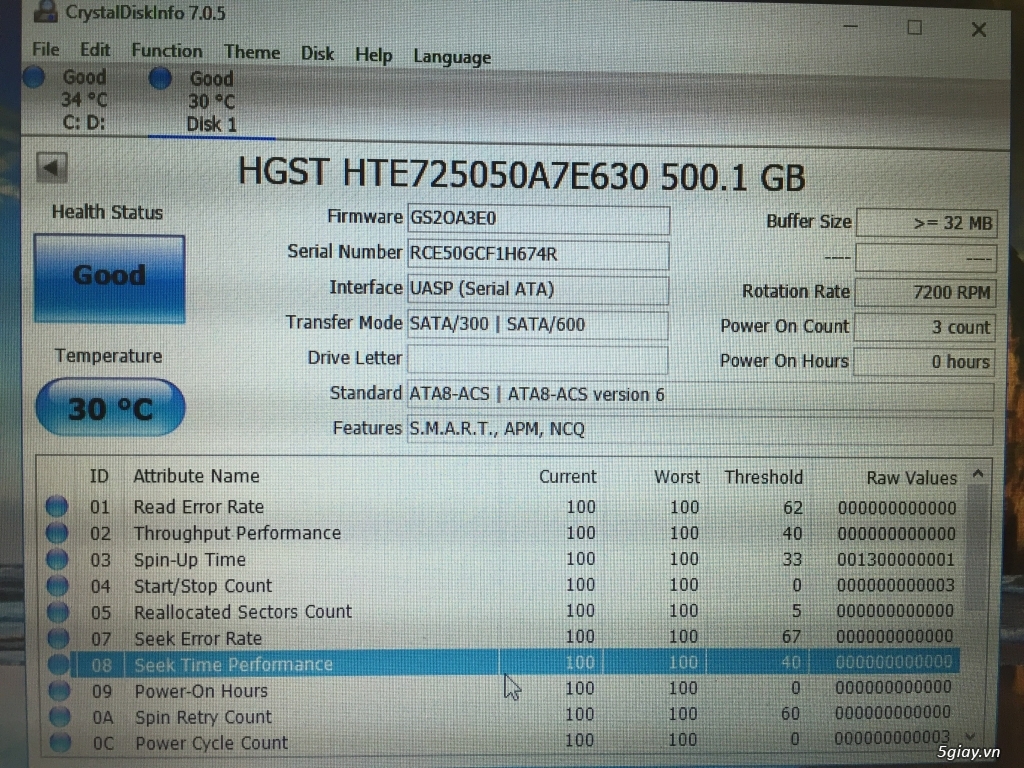Screen dimensions: 1024x768
Task: Click status icon beside Spin-Up Time
Action: pos(58,560)
